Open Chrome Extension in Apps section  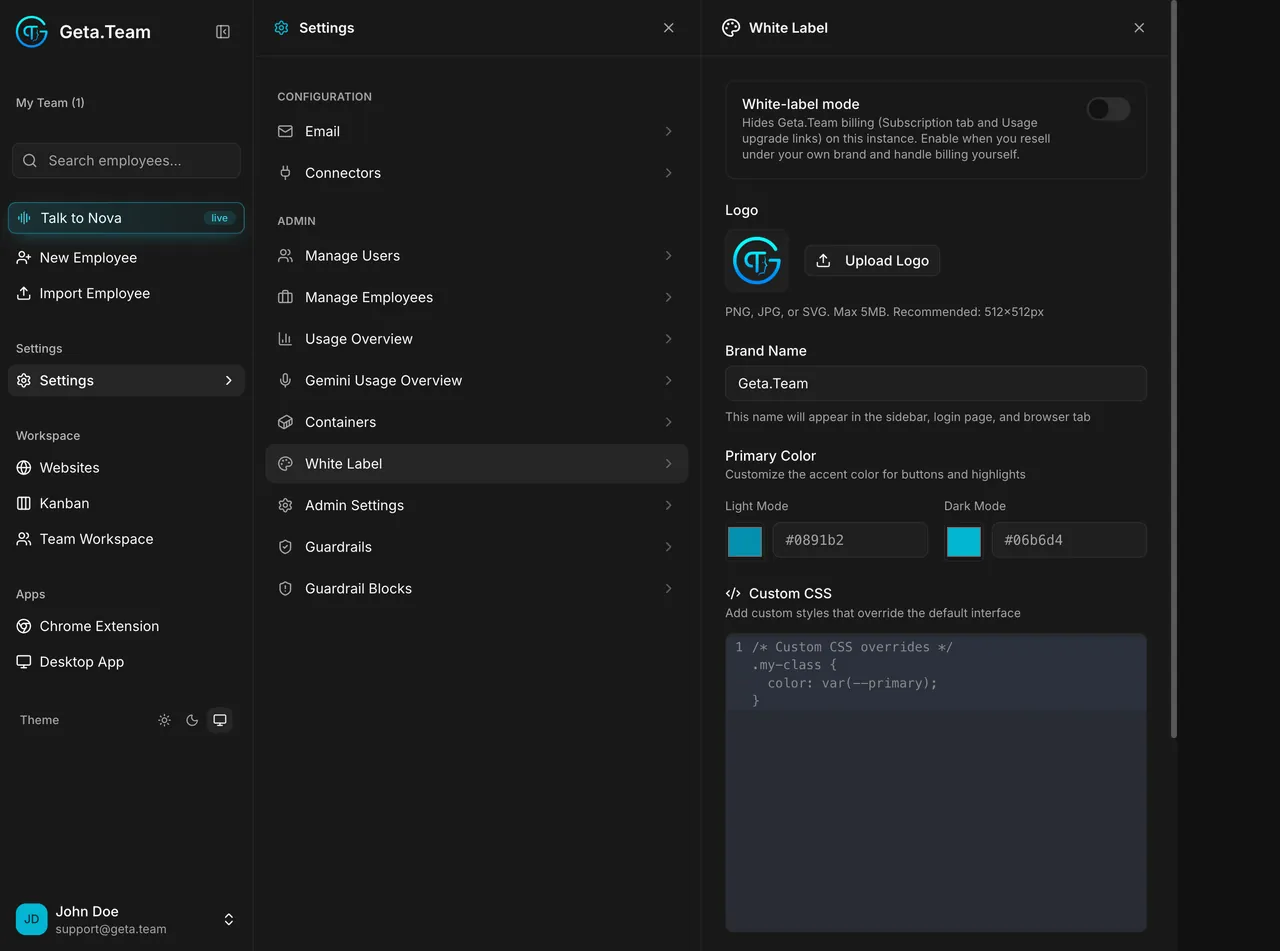pyautogui.click(x=126, y=626)
